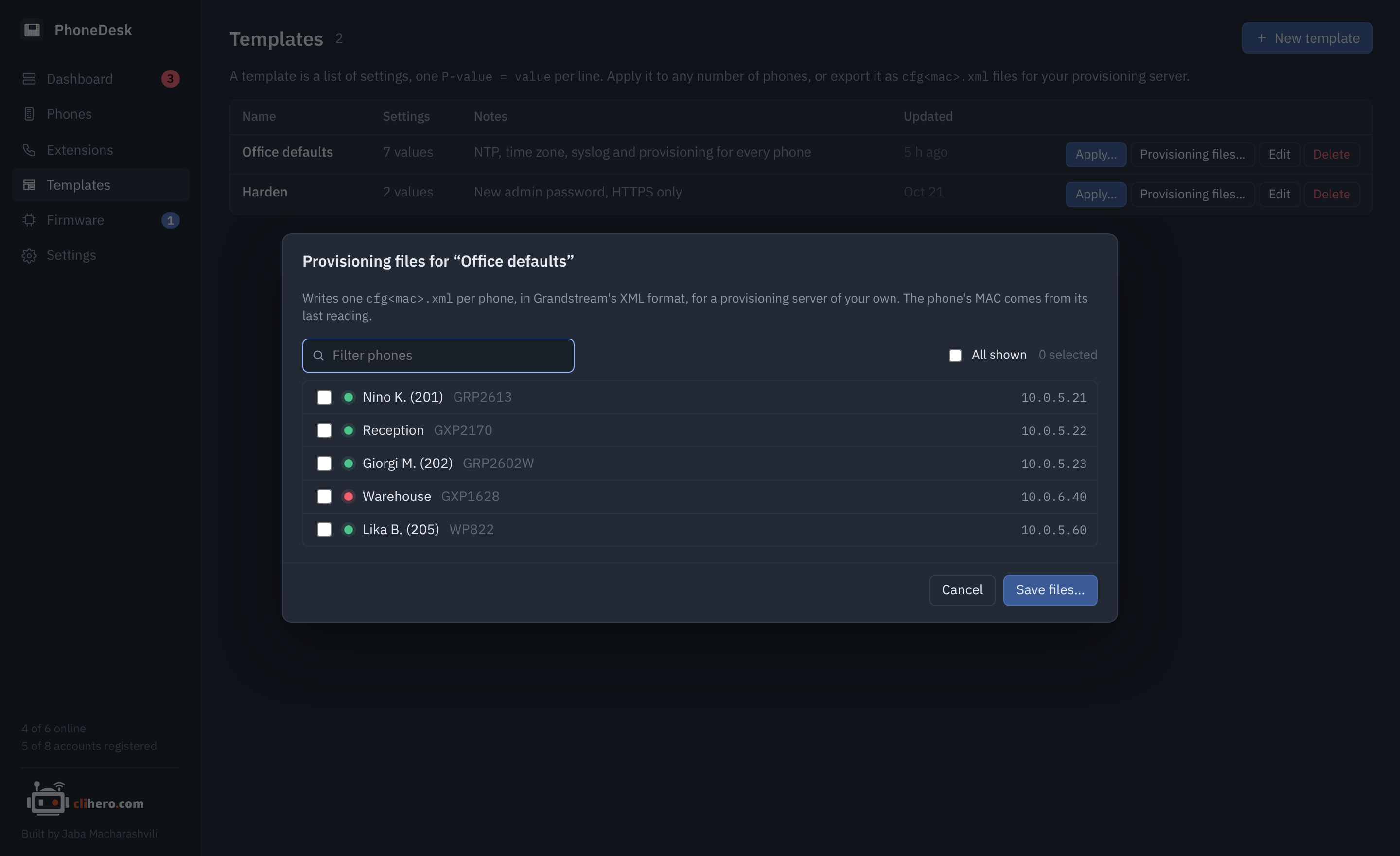Click the clihero.com link text

coord(108,803)
